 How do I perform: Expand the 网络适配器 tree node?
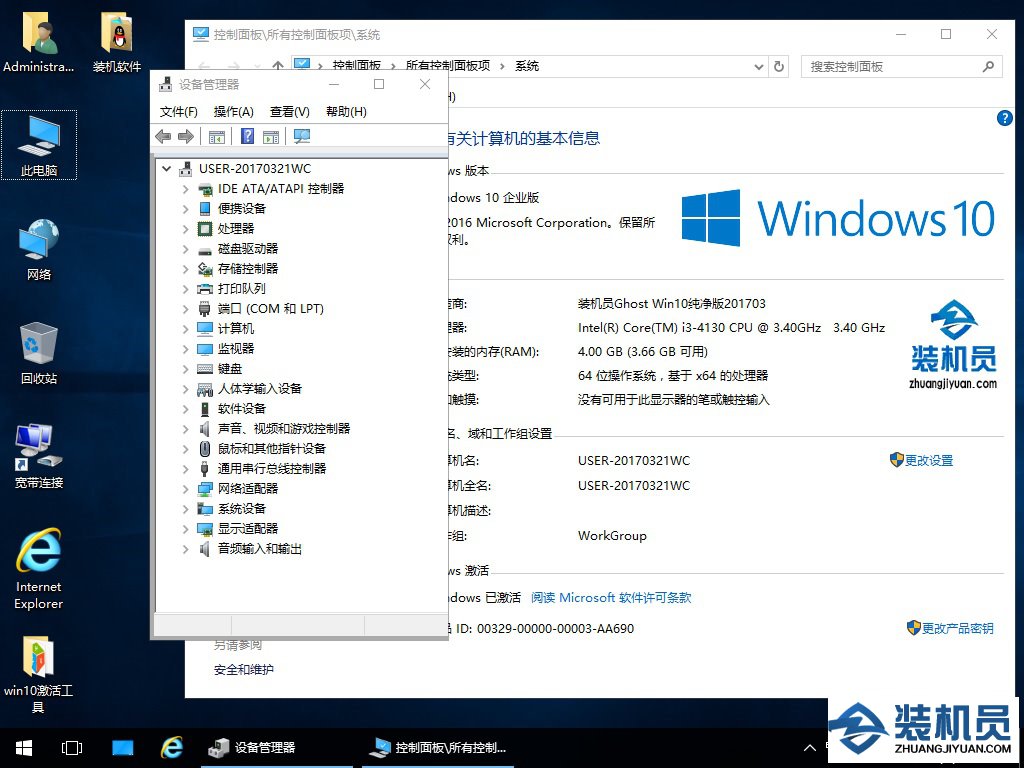point(185,489)
